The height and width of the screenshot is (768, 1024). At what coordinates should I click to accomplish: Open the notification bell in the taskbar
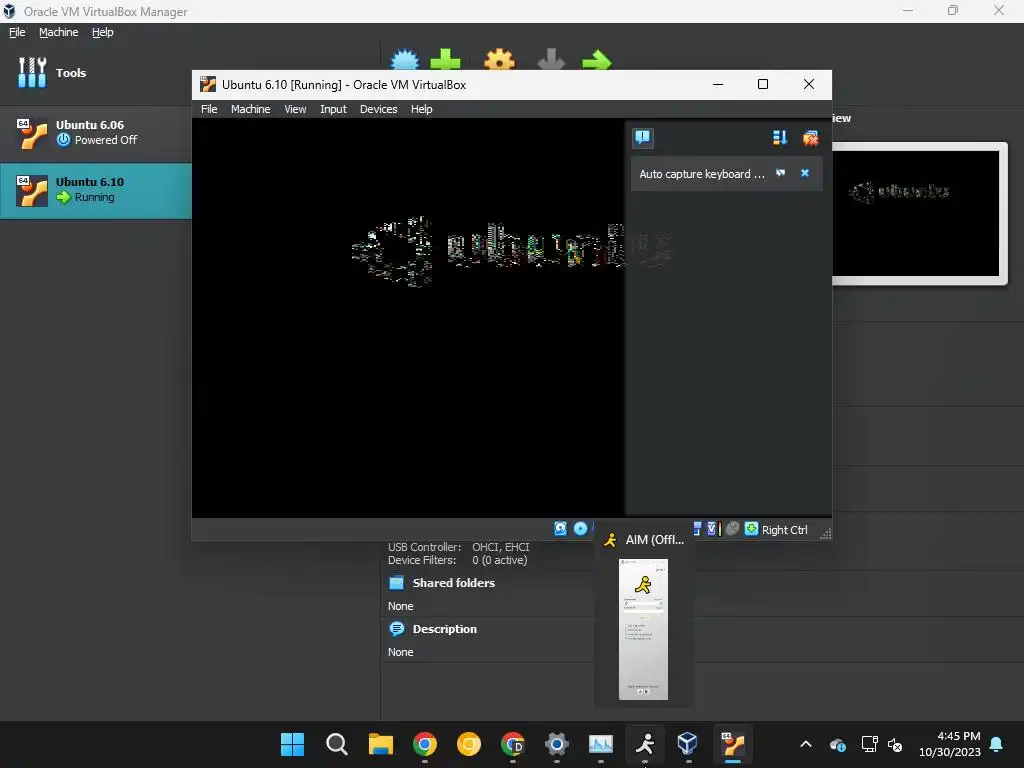click(997, 744)
